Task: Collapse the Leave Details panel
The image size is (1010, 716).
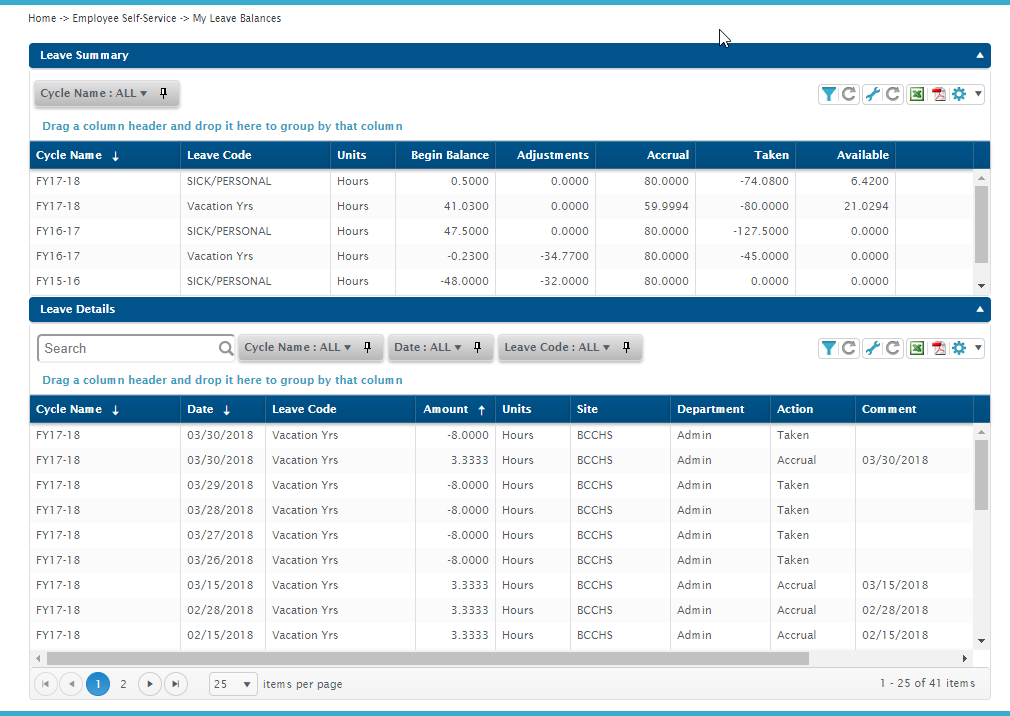Action: (980, 309)
